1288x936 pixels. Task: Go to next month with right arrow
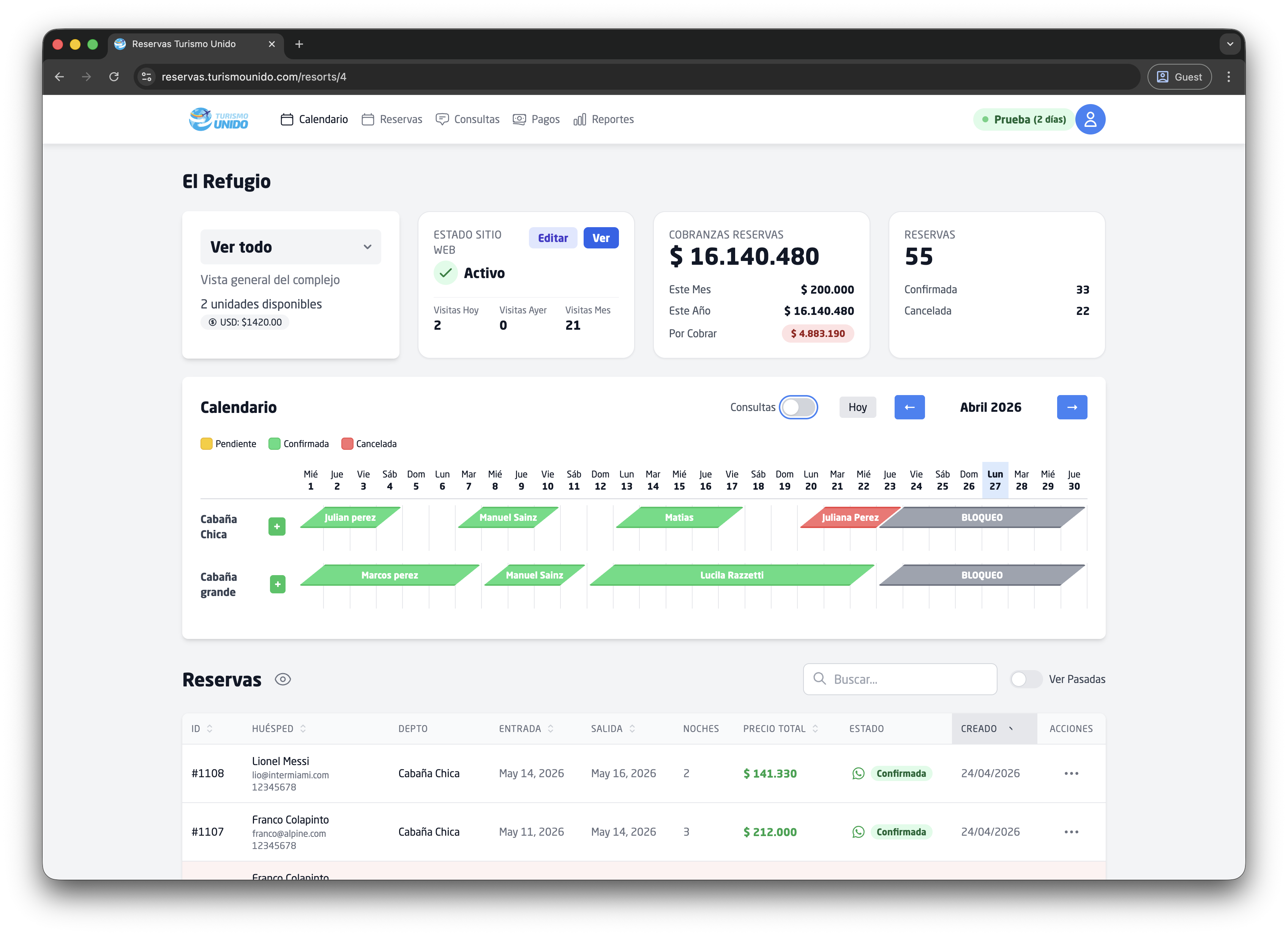[x=1072, y=407]
